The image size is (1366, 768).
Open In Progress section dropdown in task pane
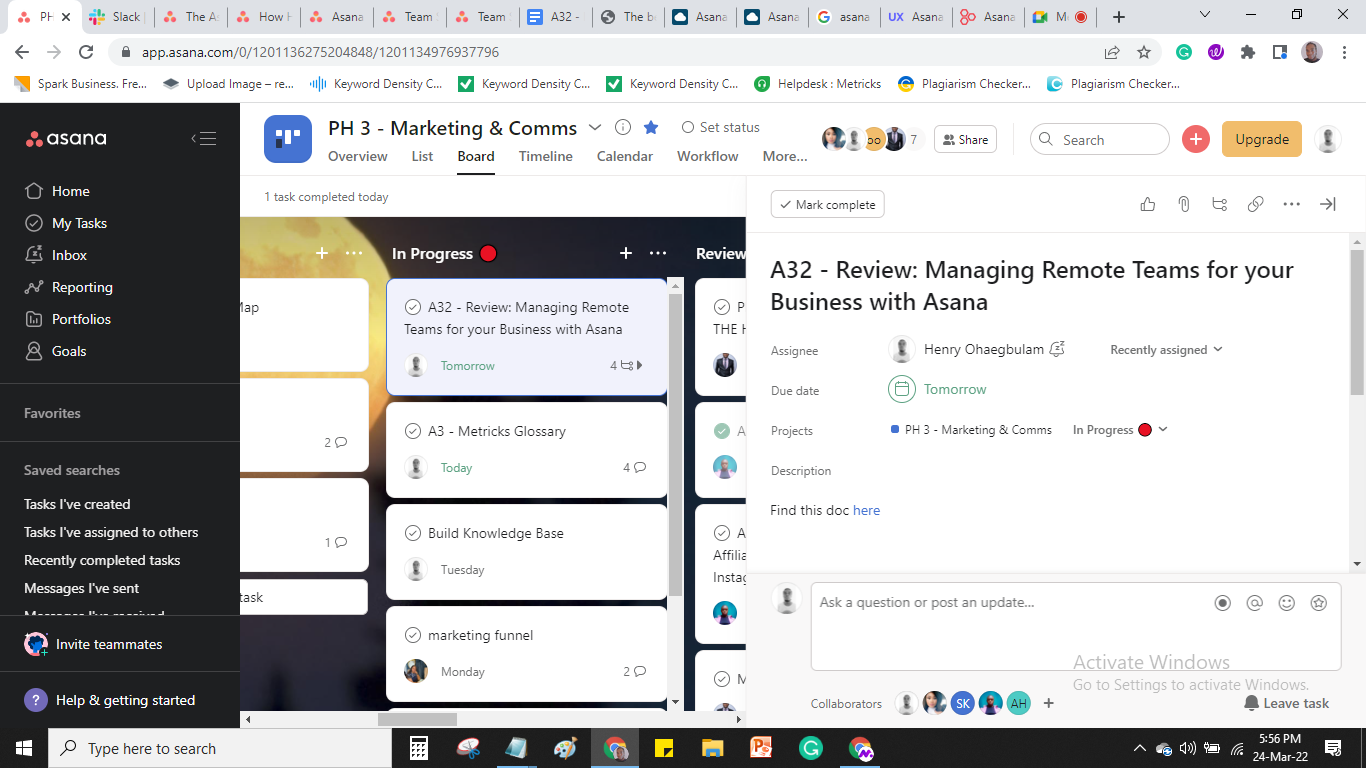point(1120,430)
